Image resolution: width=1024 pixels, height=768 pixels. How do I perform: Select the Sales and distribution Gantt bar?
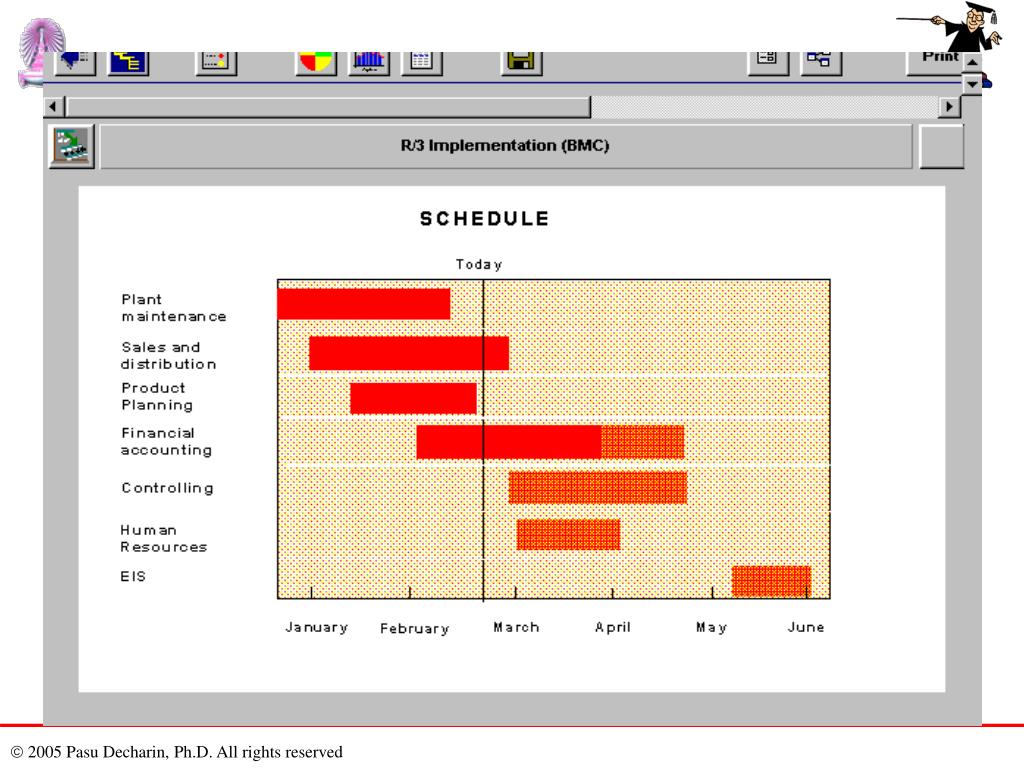tap(409, 353)
